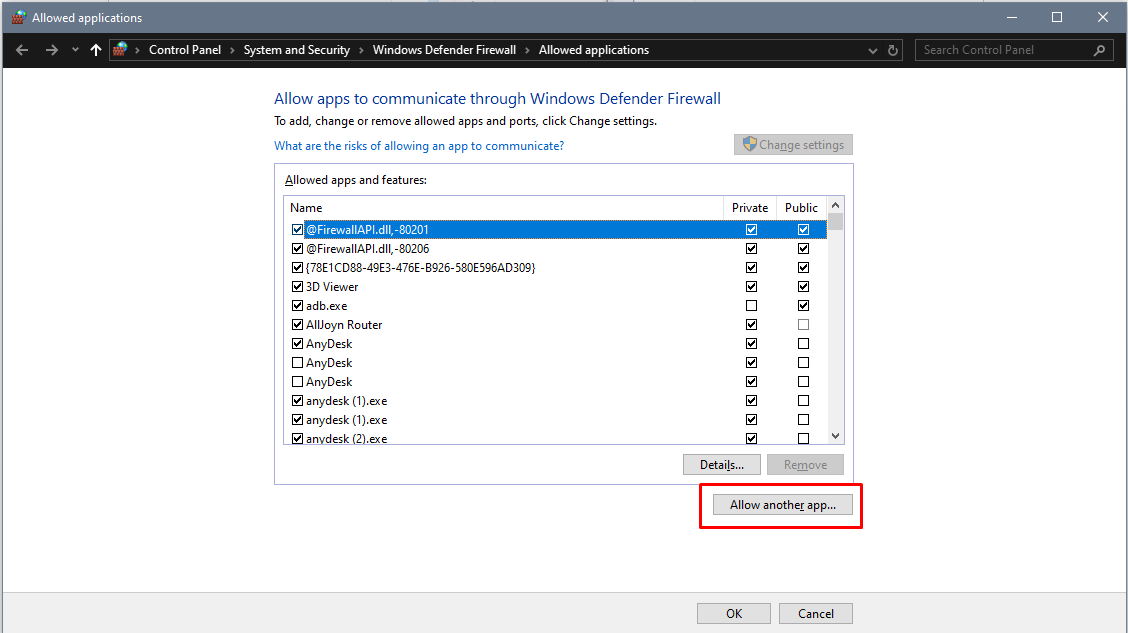The width and height of the screenshot is (1128, 633).
Task: Select the @FirewallAPI.dll,-80201 row name
Action: point(367,229)
